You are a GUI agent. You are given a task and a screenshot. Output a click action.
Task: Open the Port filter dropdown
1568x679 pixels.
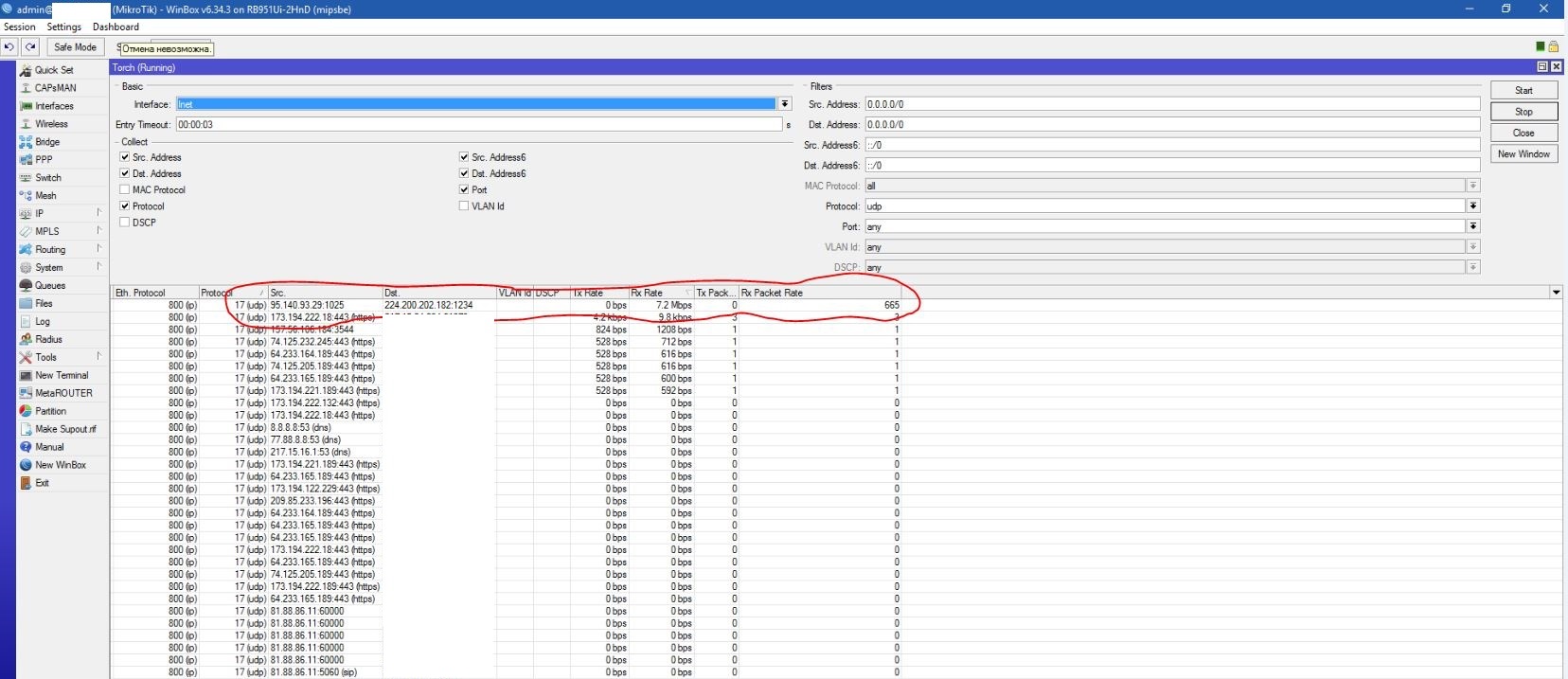tap(1473, 226)
